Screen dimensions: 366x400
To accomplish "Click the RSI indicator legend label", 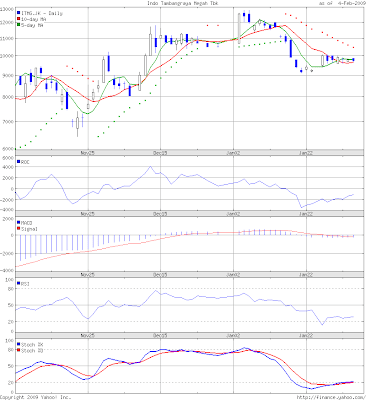I will tap(25, 284).
